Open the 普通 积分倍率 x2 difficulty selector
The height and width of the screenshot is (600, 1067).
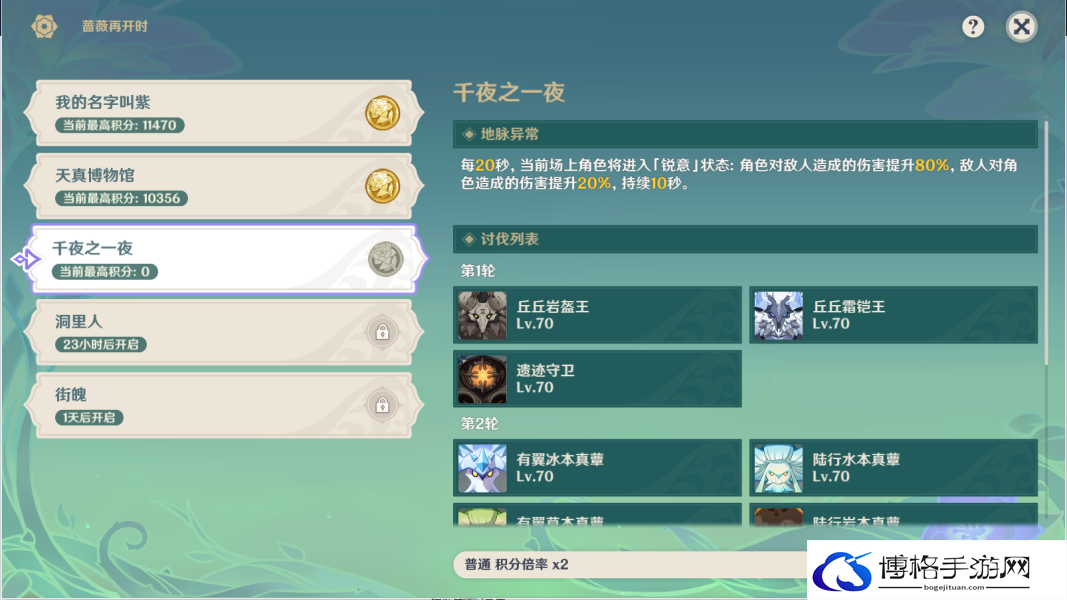(x=630, y=565)
